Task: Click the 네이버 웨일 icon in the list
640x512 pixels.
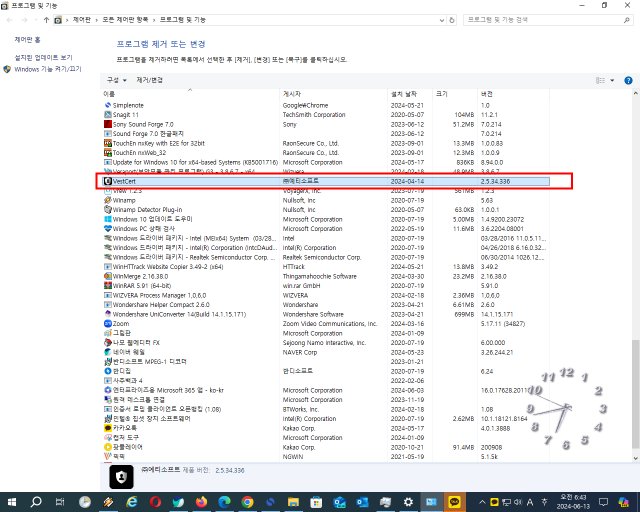Action: click(108, 352)
